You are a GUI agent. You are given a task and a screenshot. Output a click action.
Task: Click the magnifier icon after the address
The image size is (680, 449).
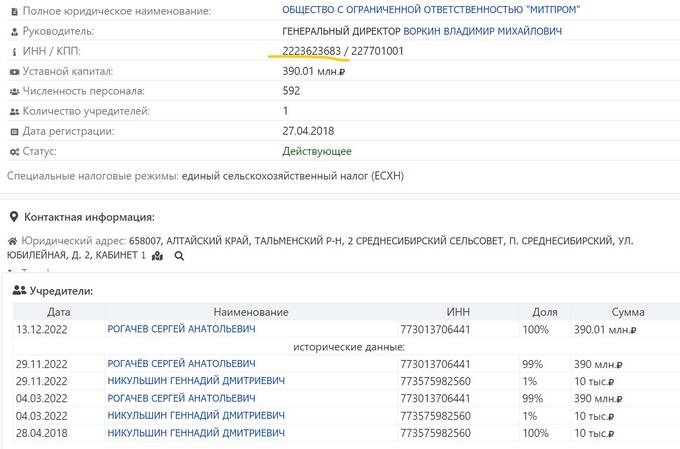pyautogui.click(x=179, y=256)
